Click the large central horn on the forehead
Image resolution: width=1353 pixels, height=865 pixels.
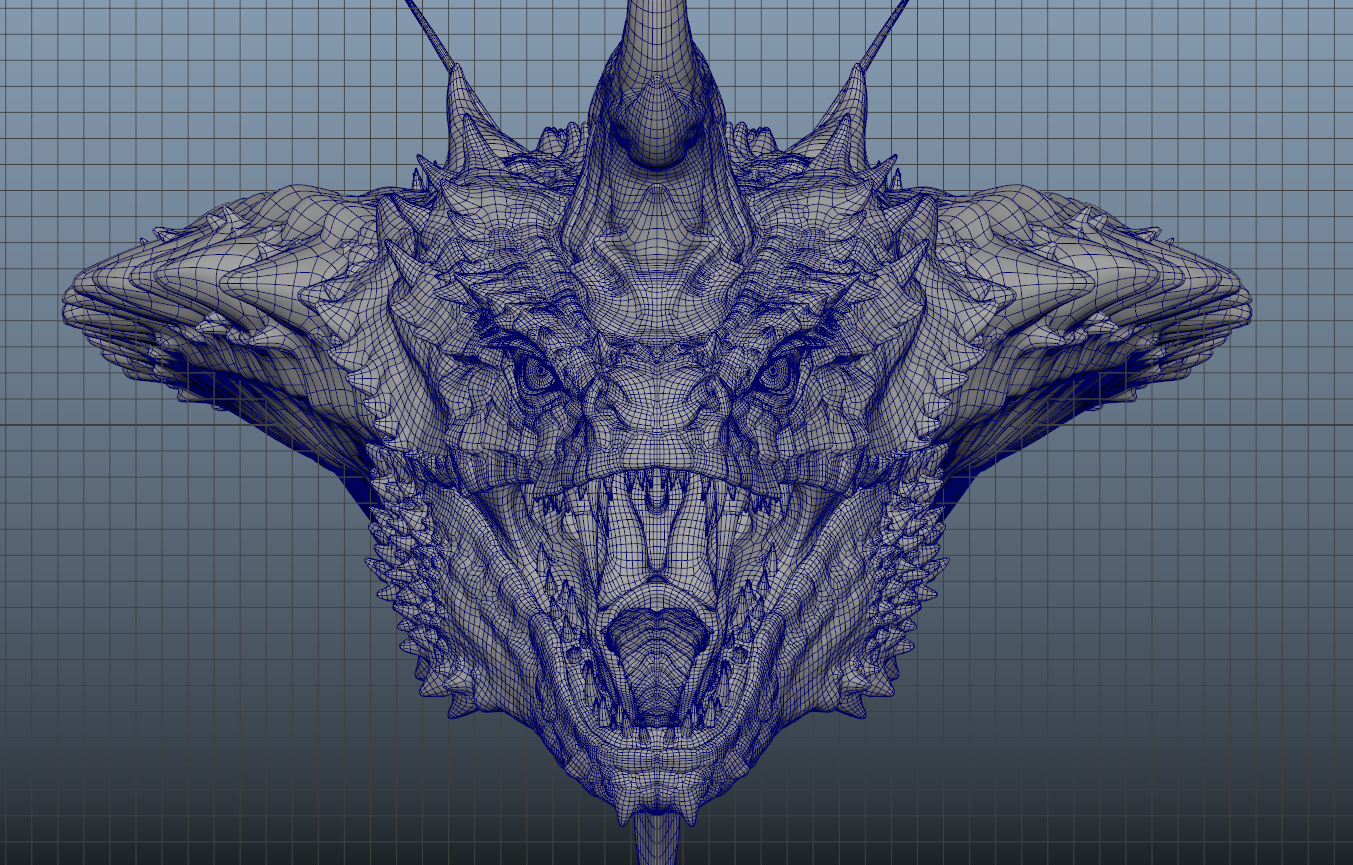click(x=655, y=85)
